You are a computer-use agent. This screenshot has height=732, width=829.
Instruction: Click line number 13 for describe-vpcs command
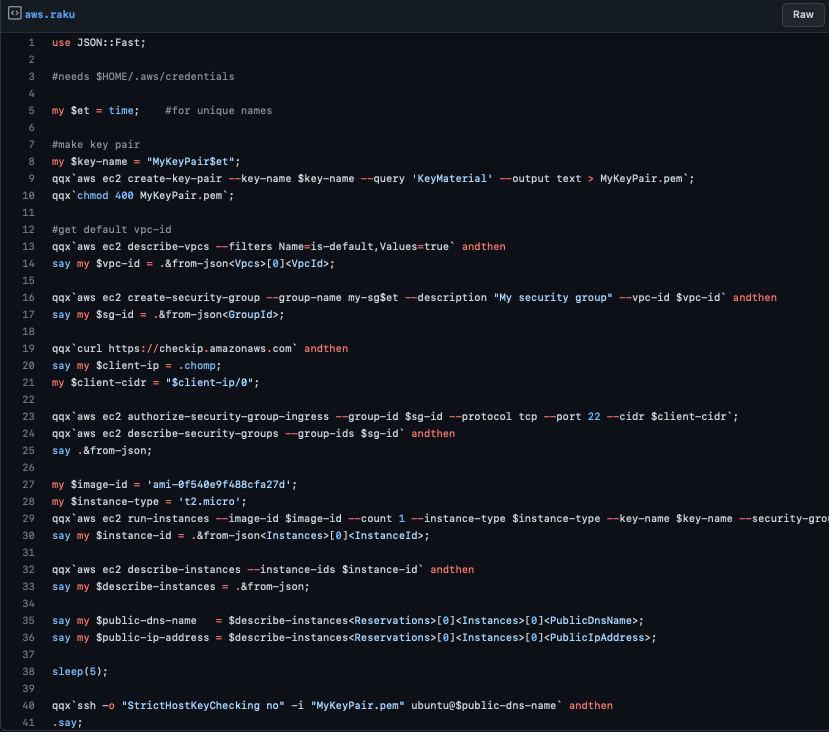click(x=31, y=246)
